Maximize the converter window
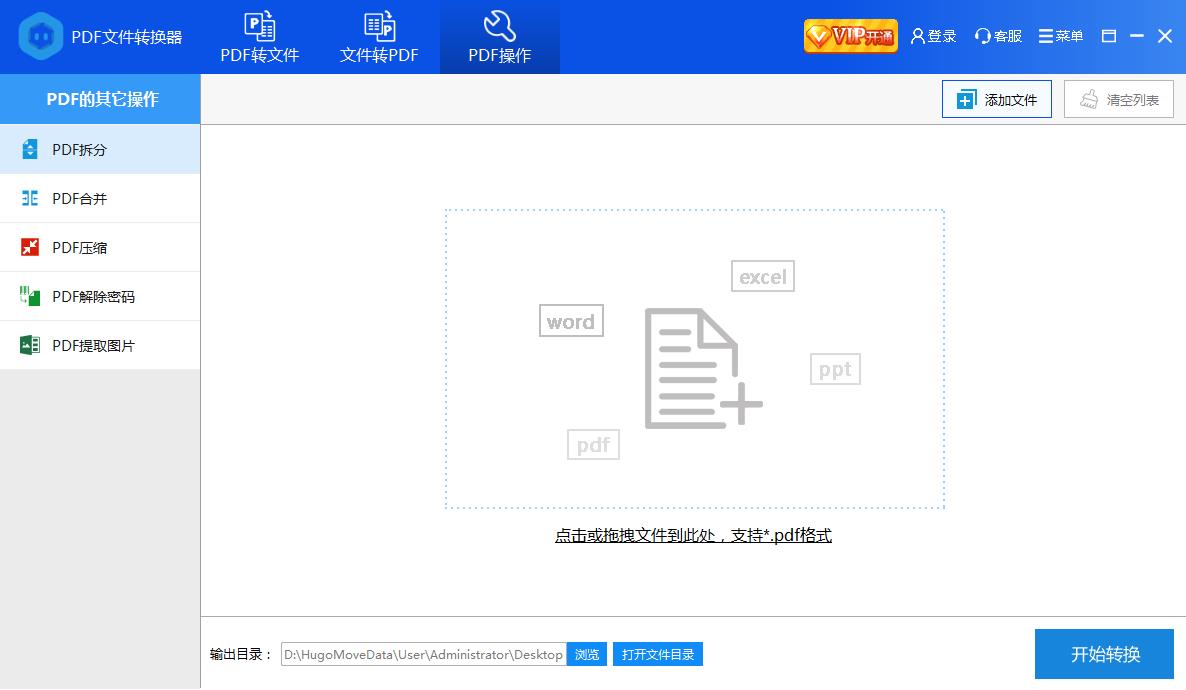The image size is (1186, 690). (x=1109, y=36)
